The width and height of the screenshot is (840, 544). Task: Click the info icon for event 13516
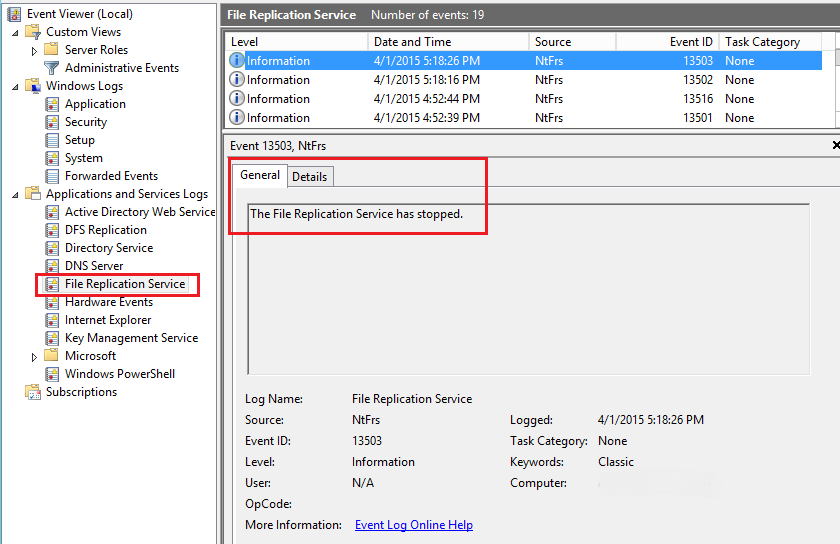pos(237,99)
